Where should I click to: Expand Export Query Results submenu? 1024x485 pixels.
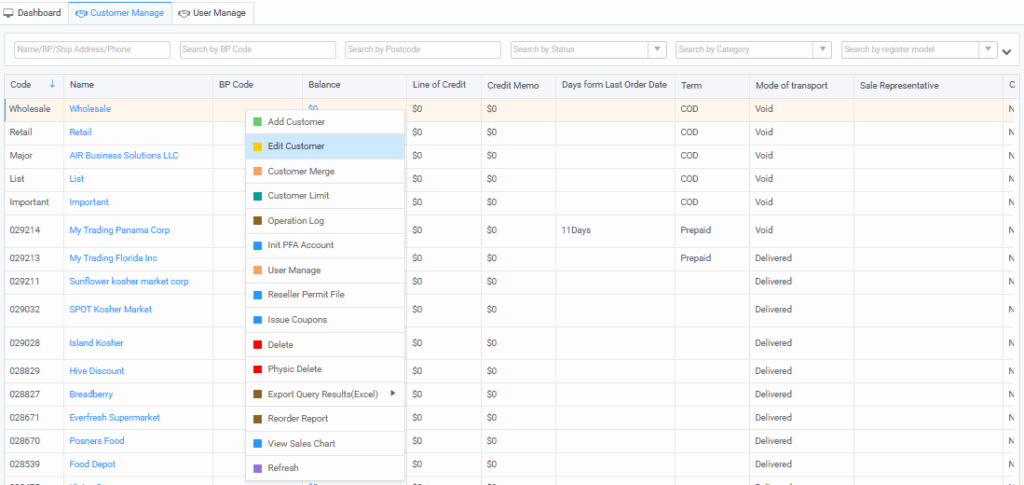click(393, 394)
